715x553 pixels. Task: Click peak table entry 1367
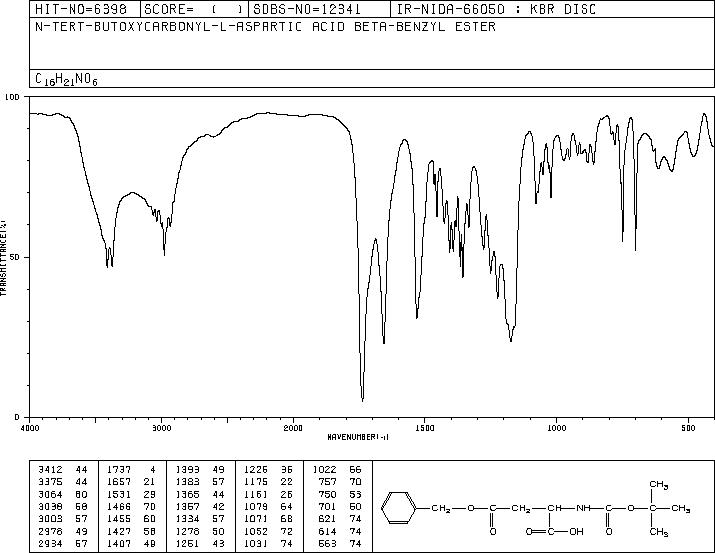point(187,506)
